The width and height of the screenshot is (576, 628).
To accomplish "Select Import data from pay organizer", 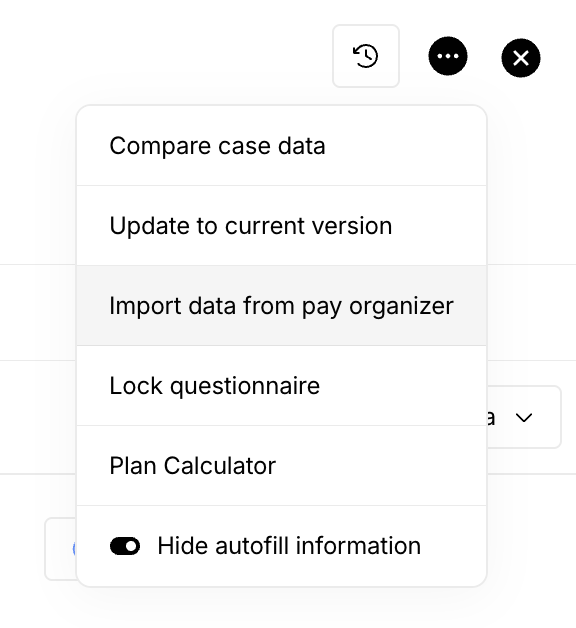I will click(282, 306).
